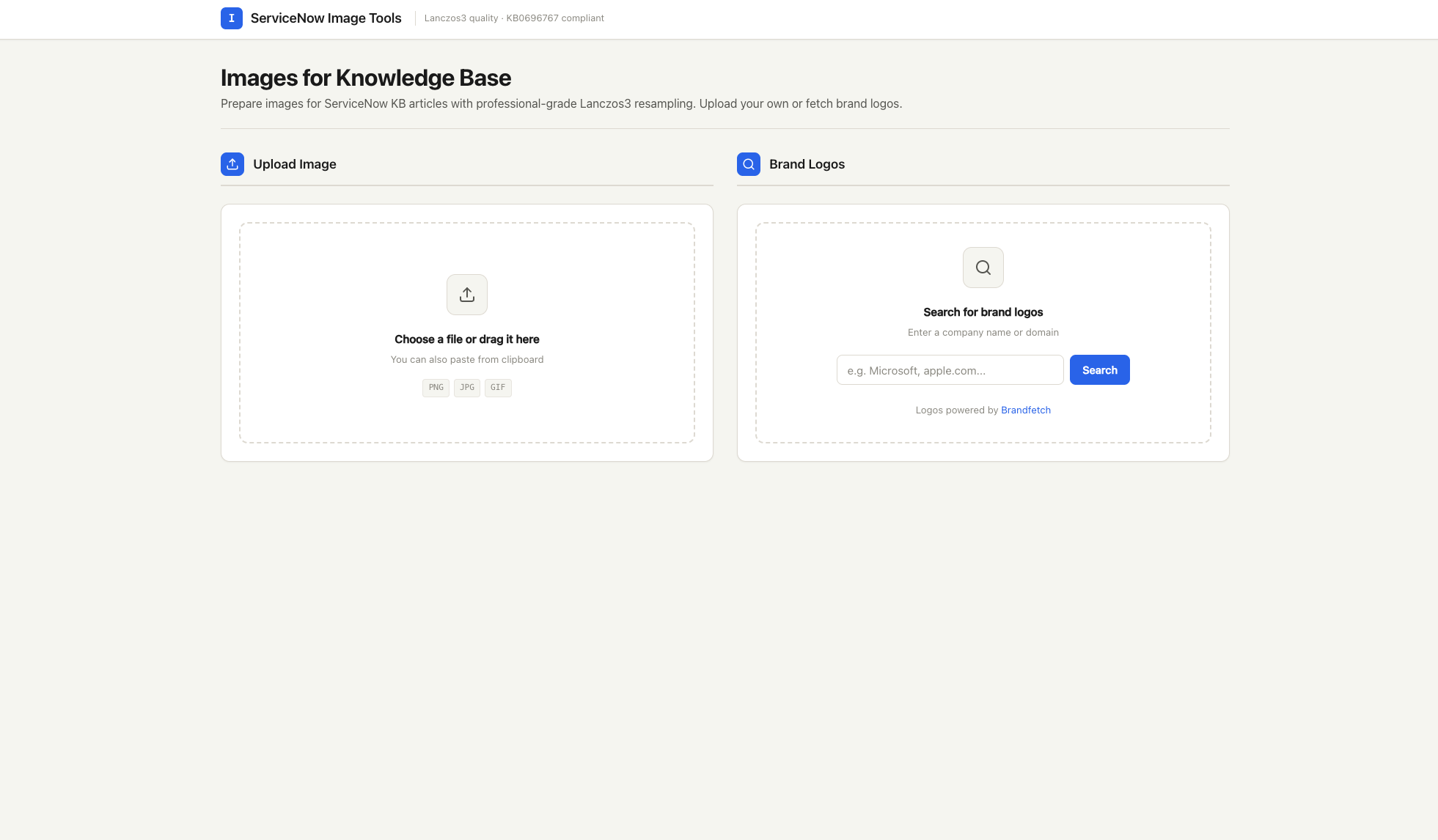Click the magnifier icon above Search for brand logos

click(983, 268)
